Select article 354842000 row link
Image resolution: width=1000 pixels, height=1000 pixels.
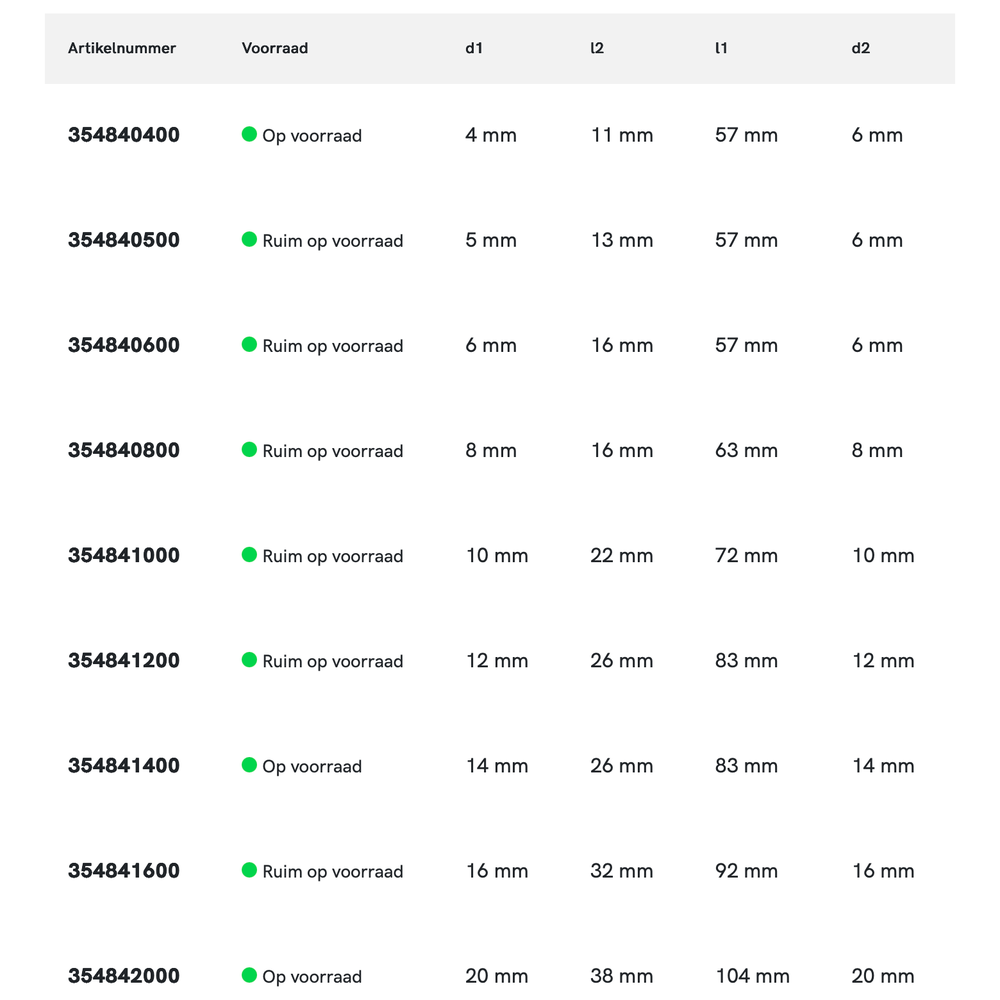pyautogui.click(x=124, y=975)
